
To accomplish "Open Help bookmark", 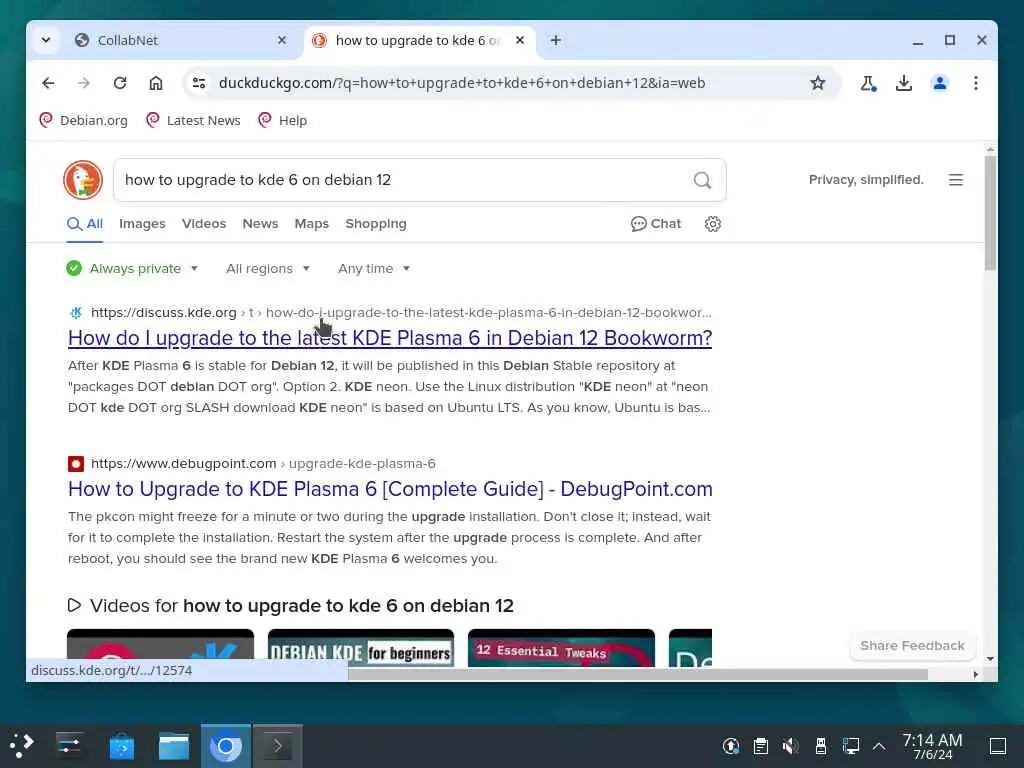I will click(283, 120).
